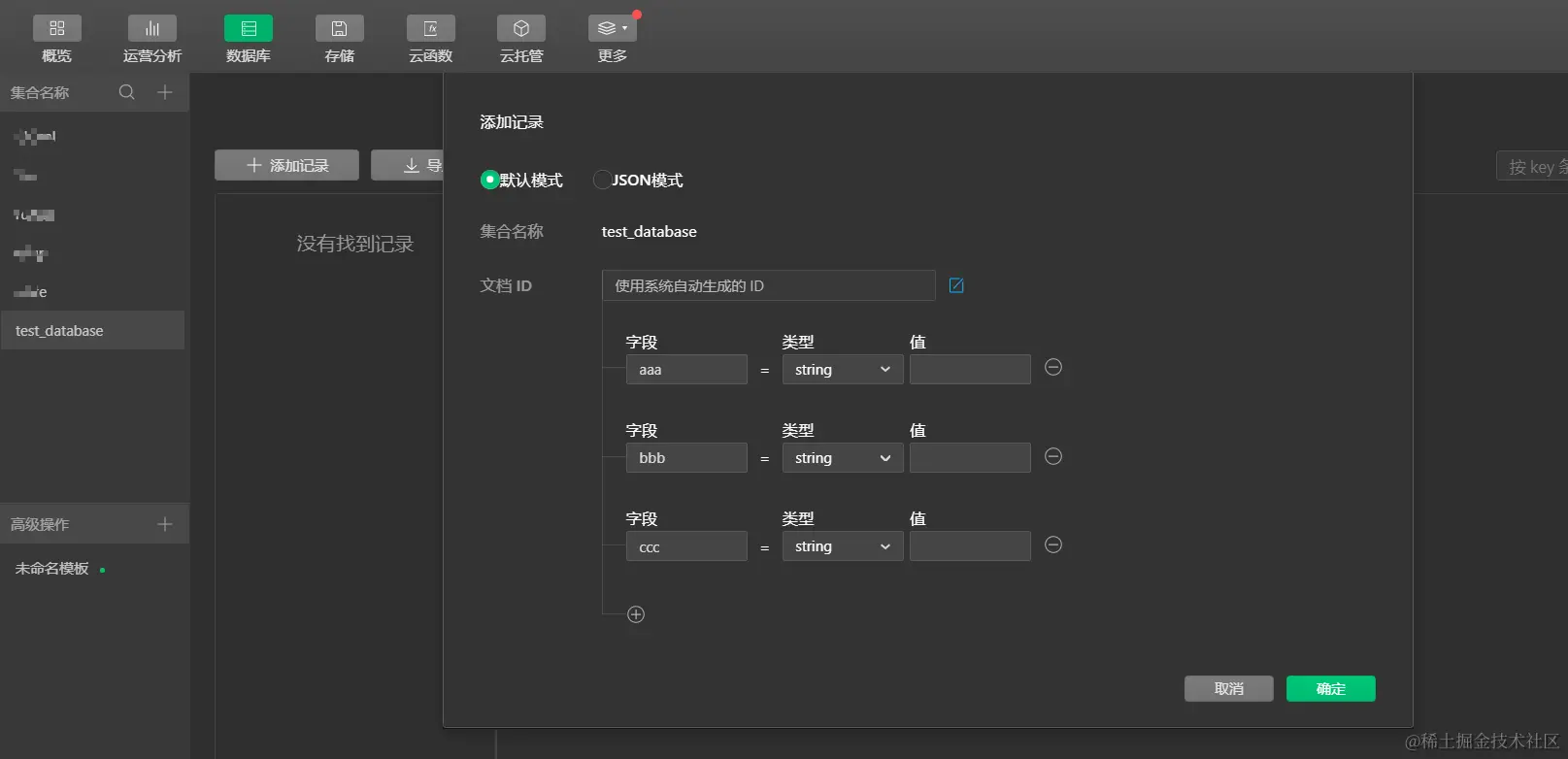1568x759 pixels.
Task: Select 默认模式 radio button
Action: (489, 180)
